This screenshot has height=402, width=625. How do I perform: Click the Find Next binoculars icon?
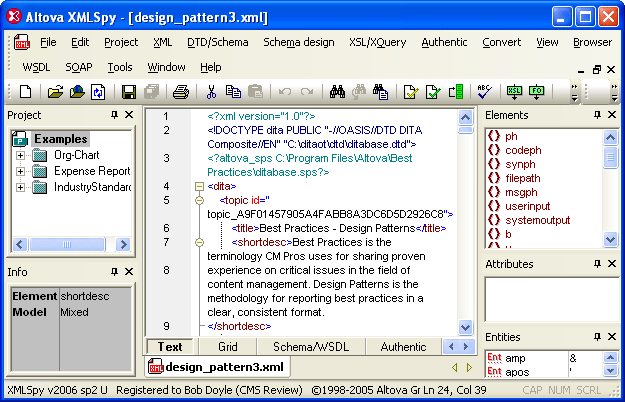pos(359,92)
